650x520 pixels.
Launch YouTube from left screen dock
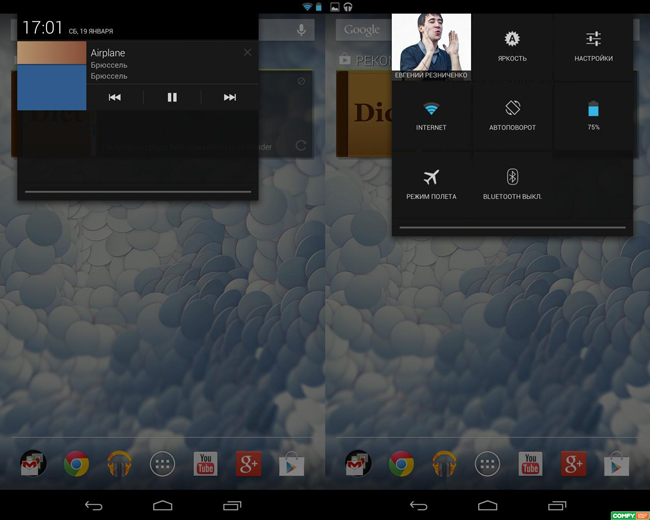click(x=206, y=464)
